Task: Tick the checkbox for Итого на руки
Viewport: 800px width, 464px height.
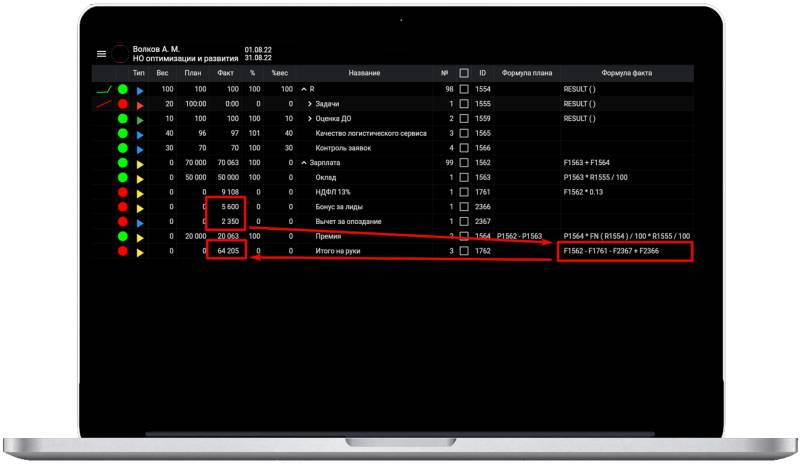Action: [x=464, y=251]
